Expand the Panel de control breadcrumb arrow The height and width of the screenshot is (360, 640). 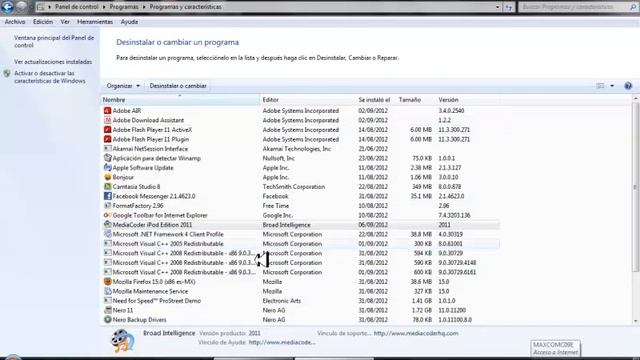pos(104,7)
